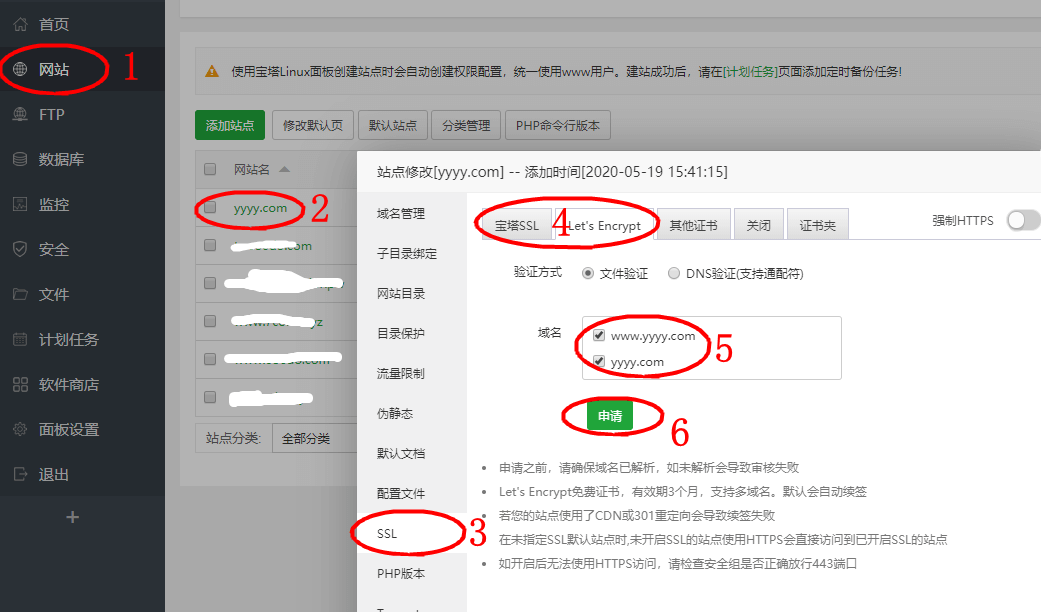Select the DNS验证 radio button

[674, 273]
